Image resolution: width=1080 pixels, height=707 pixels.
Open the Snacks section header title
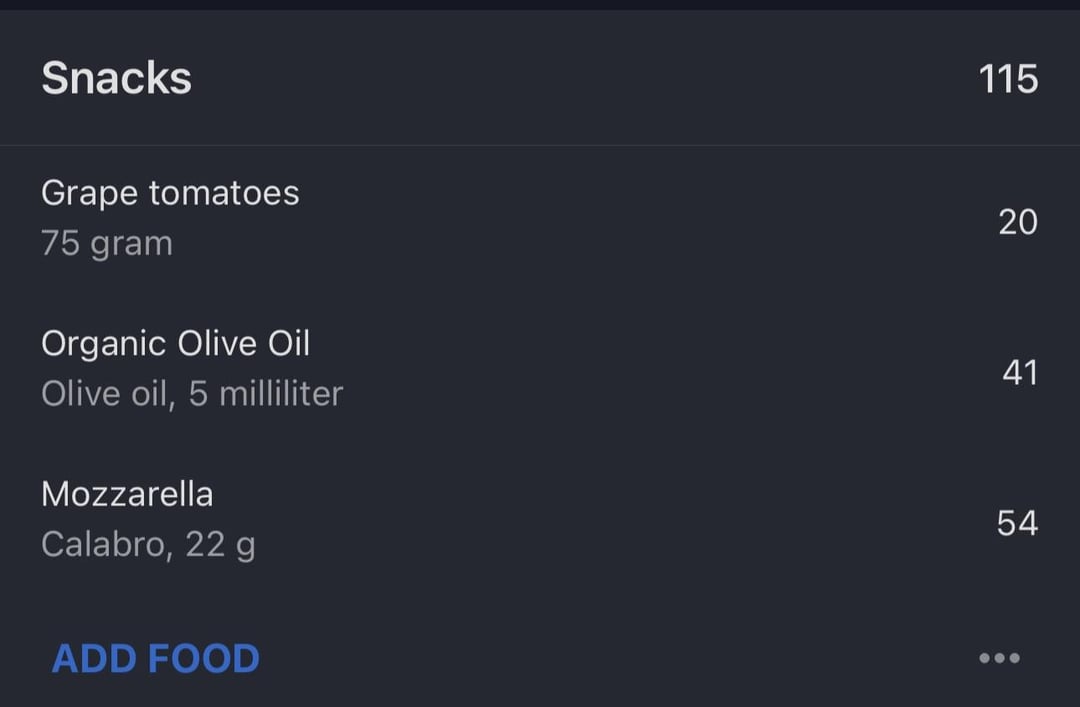coord(116,79)
